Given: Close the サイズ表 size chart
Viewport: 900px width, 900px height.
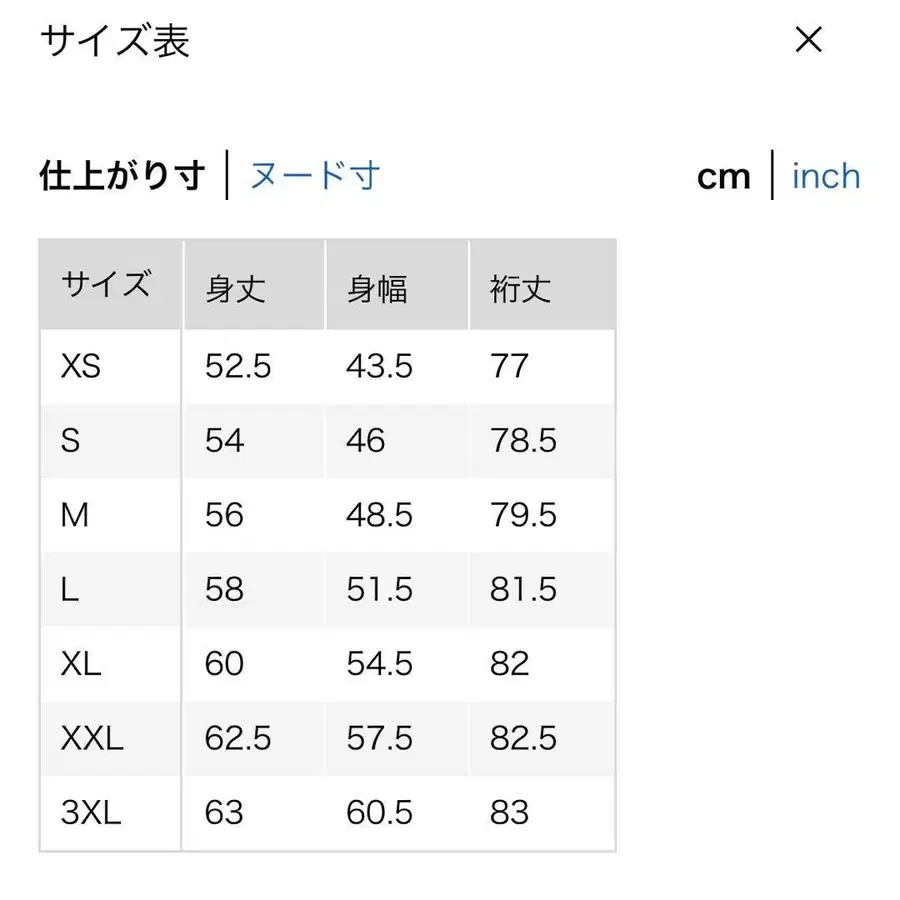Looking at the screenshot, I should 807,40.
